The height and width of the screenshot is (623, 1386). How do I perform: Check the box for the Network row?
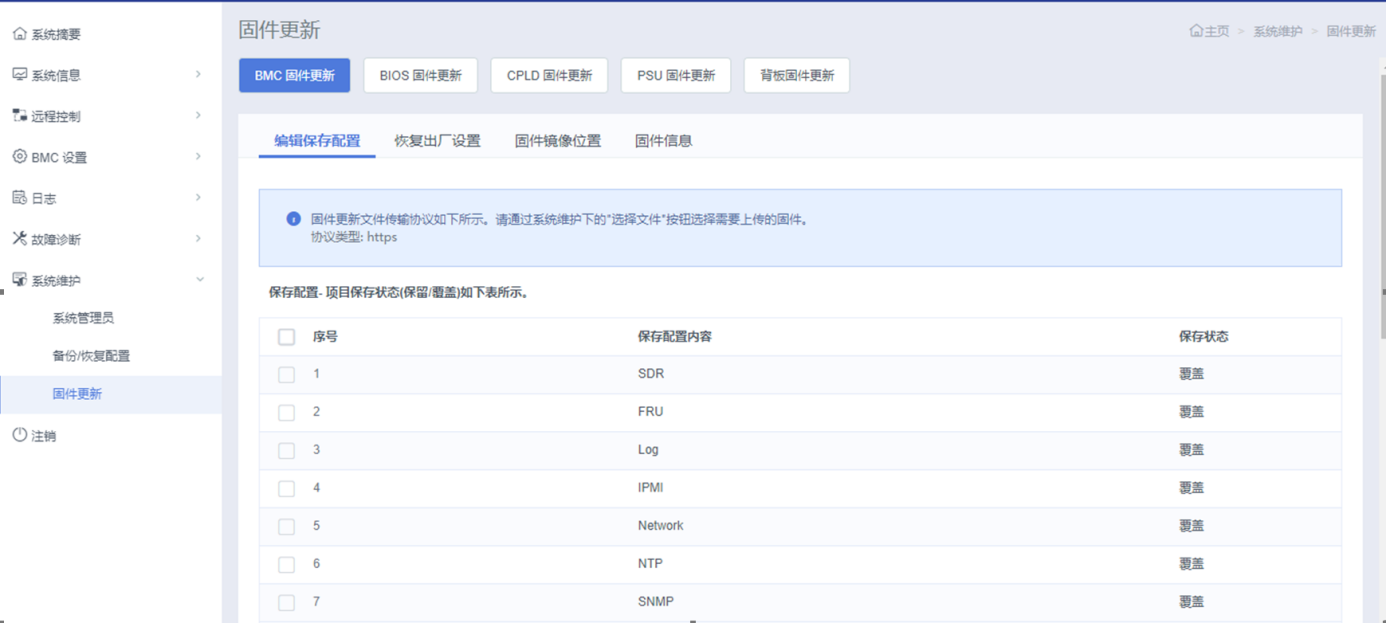click(x=287, y=527)
